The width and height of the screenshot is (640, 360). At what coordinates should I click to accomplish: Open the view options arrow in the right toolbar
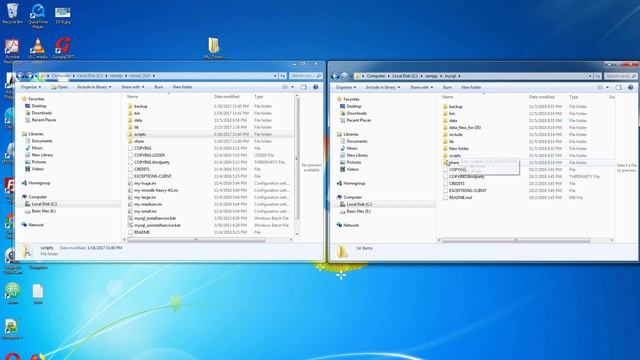pos(607,87)
